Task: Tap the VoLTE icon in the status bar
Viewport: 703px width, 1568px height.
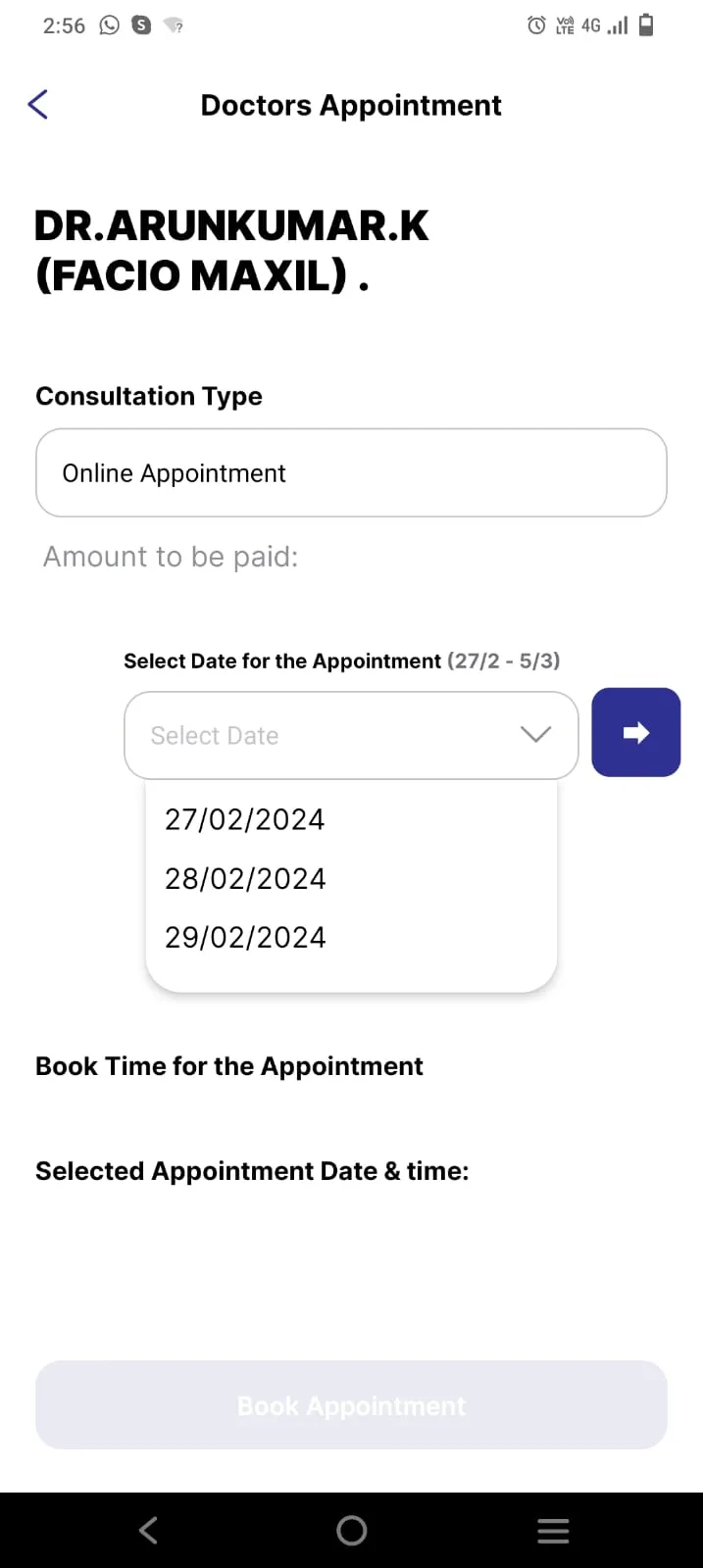Action: pos(565,25)
